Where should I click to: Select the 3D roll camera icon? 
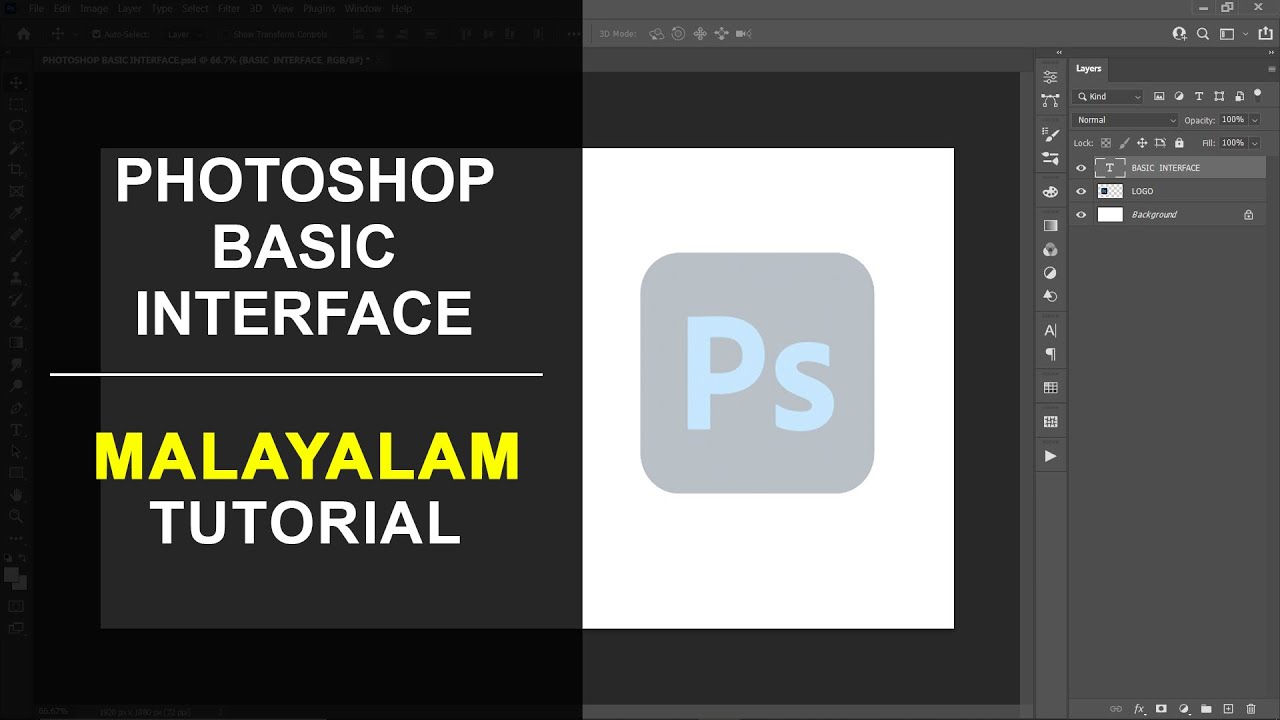[x=678, y=34]
